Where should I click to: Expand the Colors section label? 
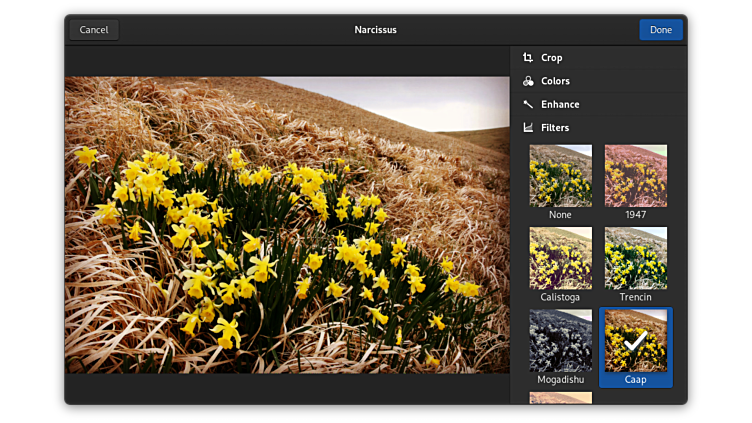pos(555,81)
